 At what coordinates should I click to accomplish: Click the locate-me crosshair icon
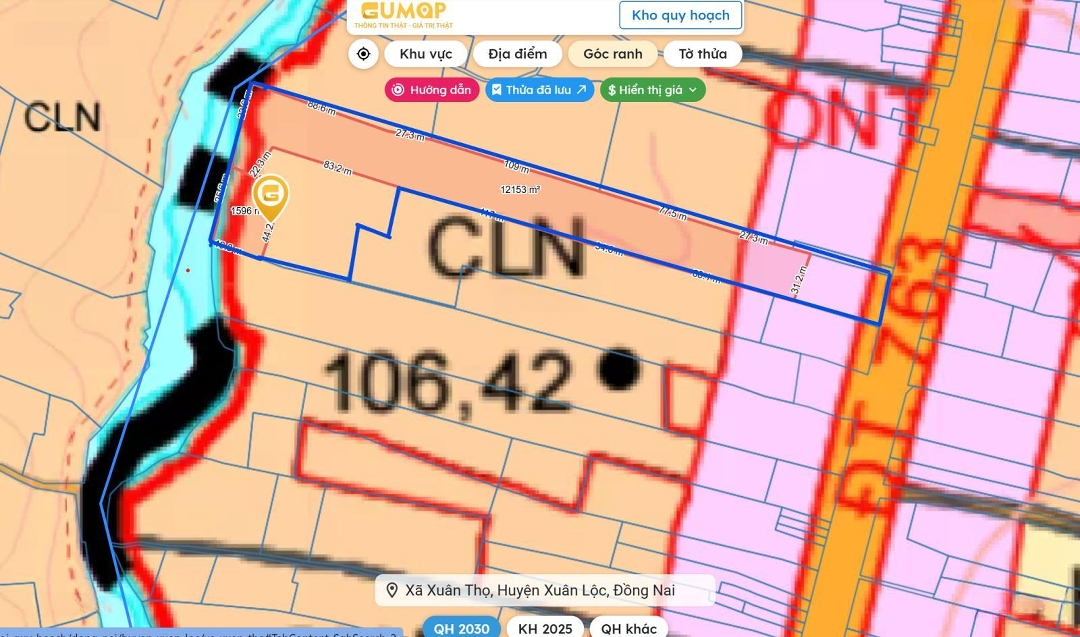coord(363,54)
